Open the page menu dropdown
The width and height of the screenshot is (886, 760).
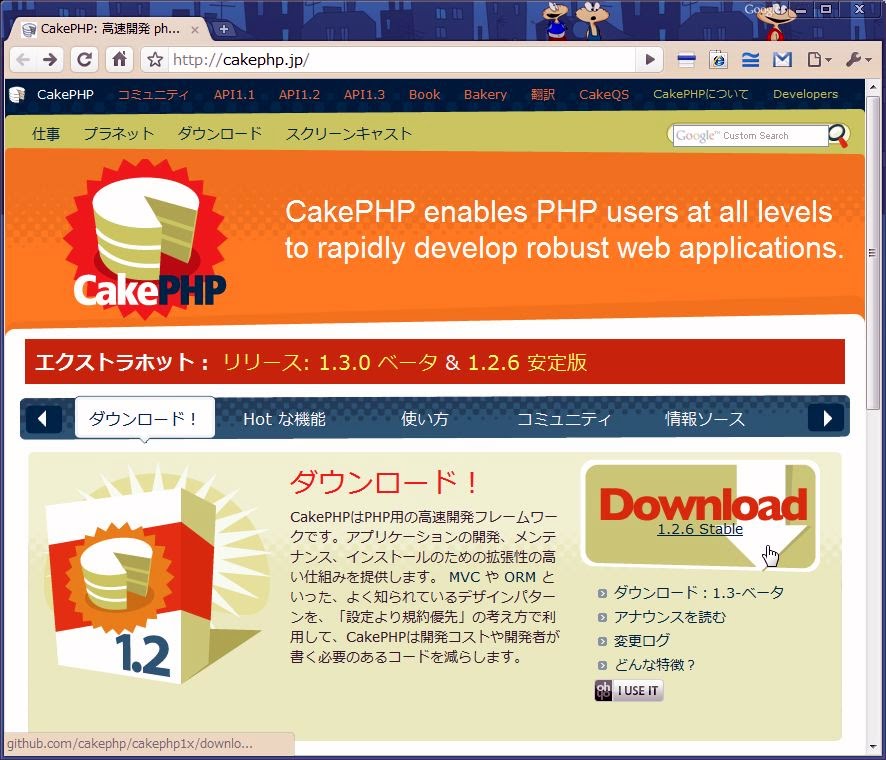click(x=819, y=60)
